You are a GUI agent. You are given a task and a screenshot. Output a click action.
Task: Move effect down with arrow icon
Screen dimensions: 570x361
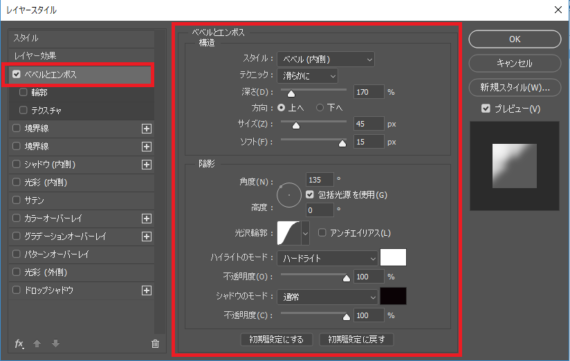tap(56, 343)
